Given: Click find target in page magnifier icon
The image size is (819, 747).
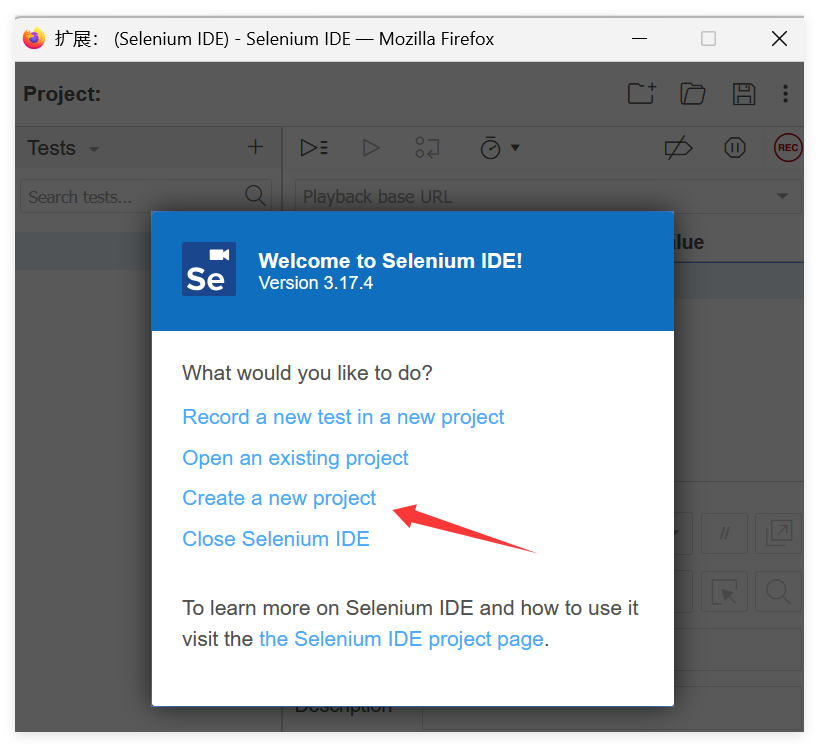Looking at the screenshot, I should (x=778, y=591).
